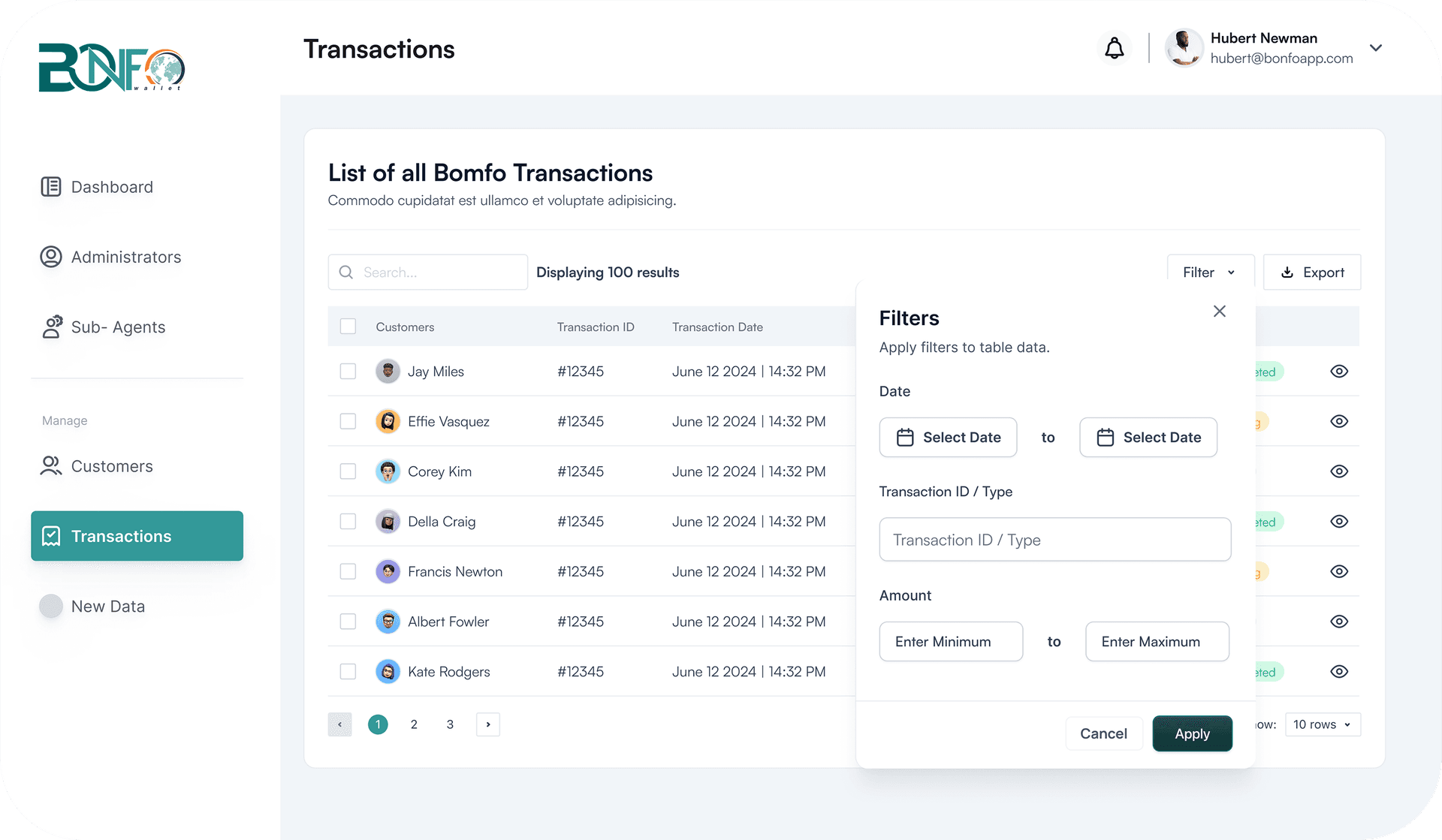The width and height of the screenshot is (1442, 840).
Task: Open the end Select Date picker
Action: point(1148,437)
